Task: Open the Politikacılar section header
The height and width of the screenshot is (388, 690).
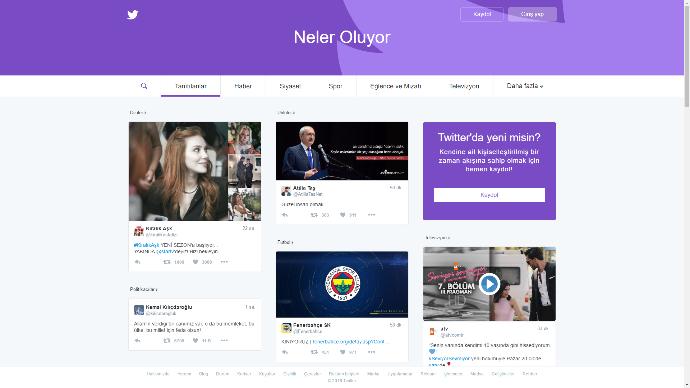Action: coord(143,289)
